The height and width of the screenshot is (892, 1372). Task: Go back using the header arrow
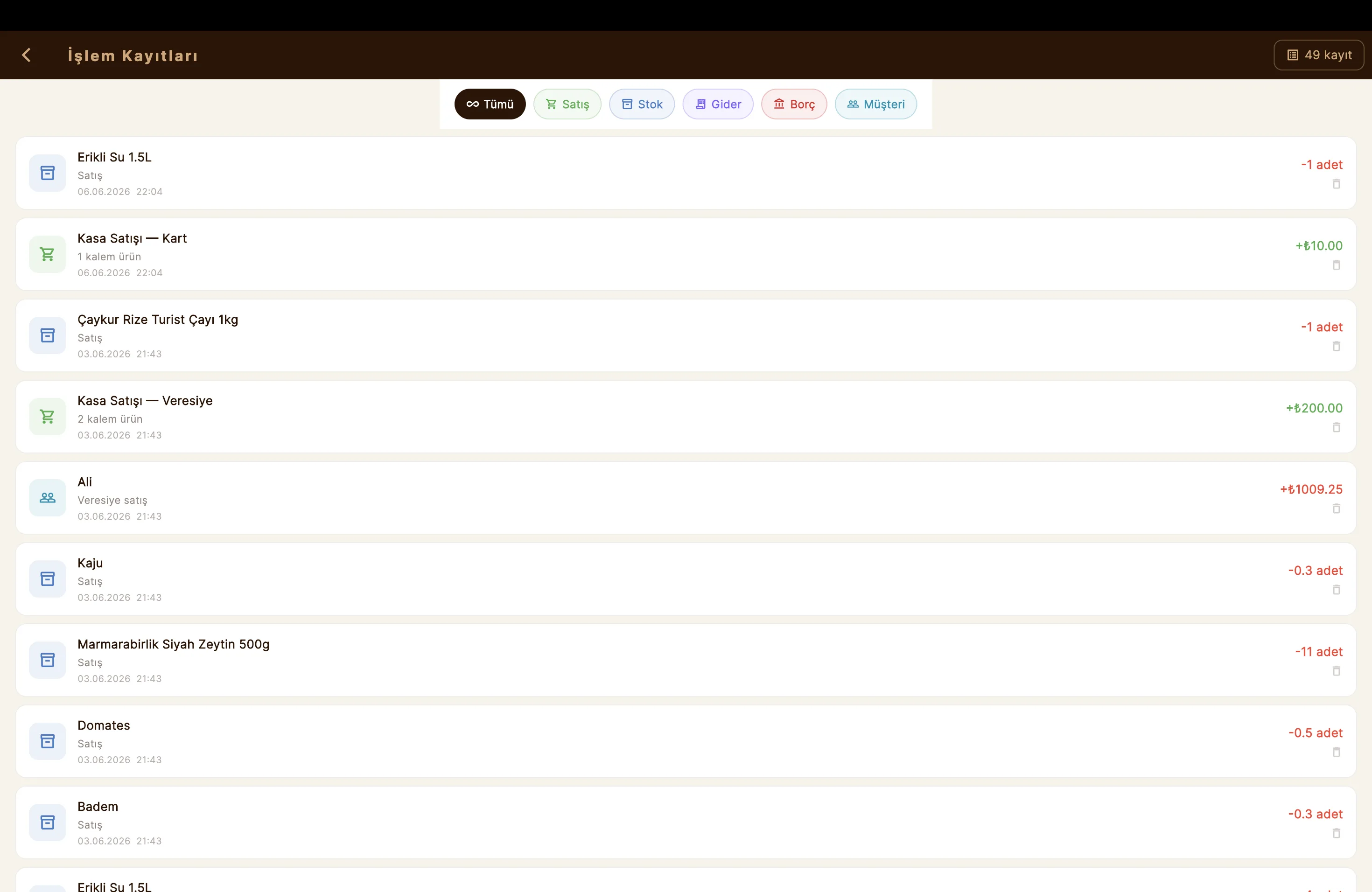pos(26,56)
